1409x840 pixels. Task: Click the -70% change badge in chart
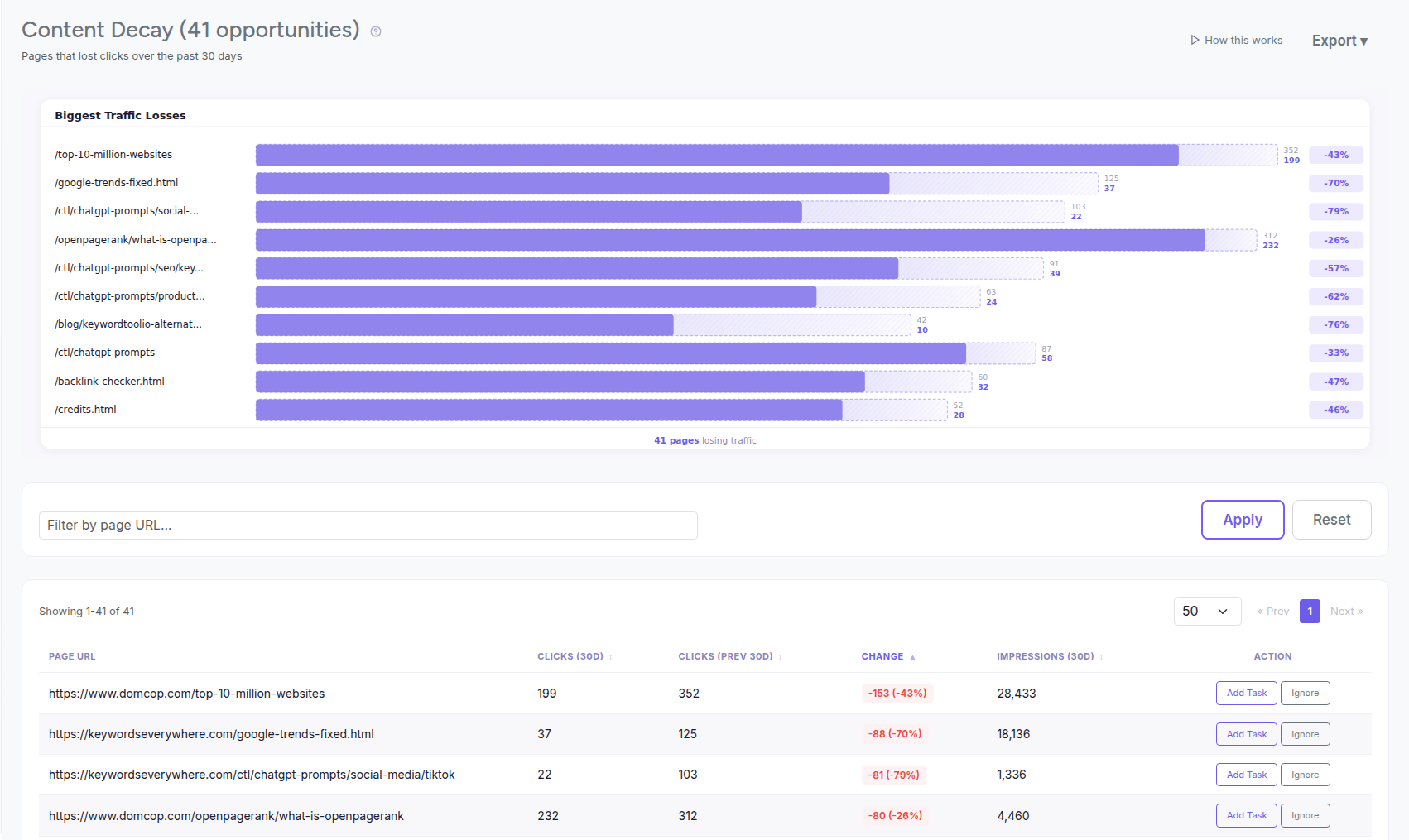(x=1335, y=183)
